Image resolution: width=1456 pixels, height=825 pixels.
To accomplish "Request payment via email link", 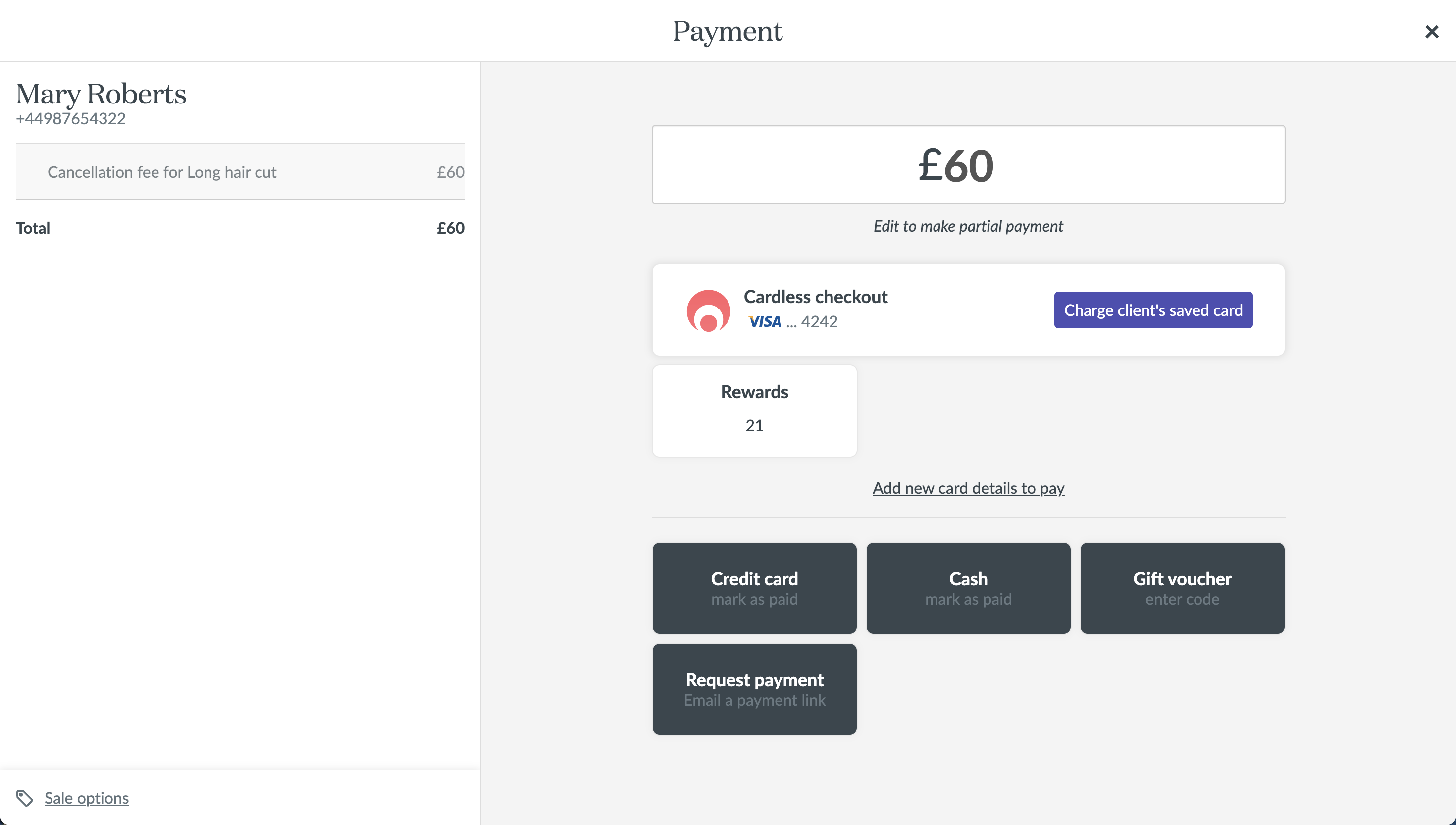I will pyautogui.click(x=754, y=689).
